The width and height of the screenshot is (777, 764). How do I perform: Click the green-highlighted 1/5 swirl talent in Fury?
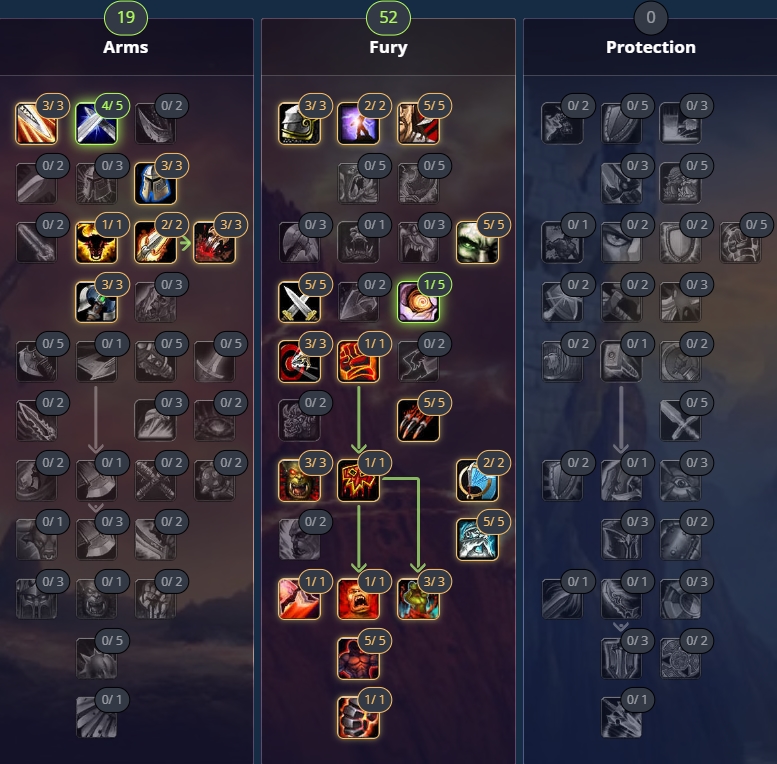coord(418,302)
